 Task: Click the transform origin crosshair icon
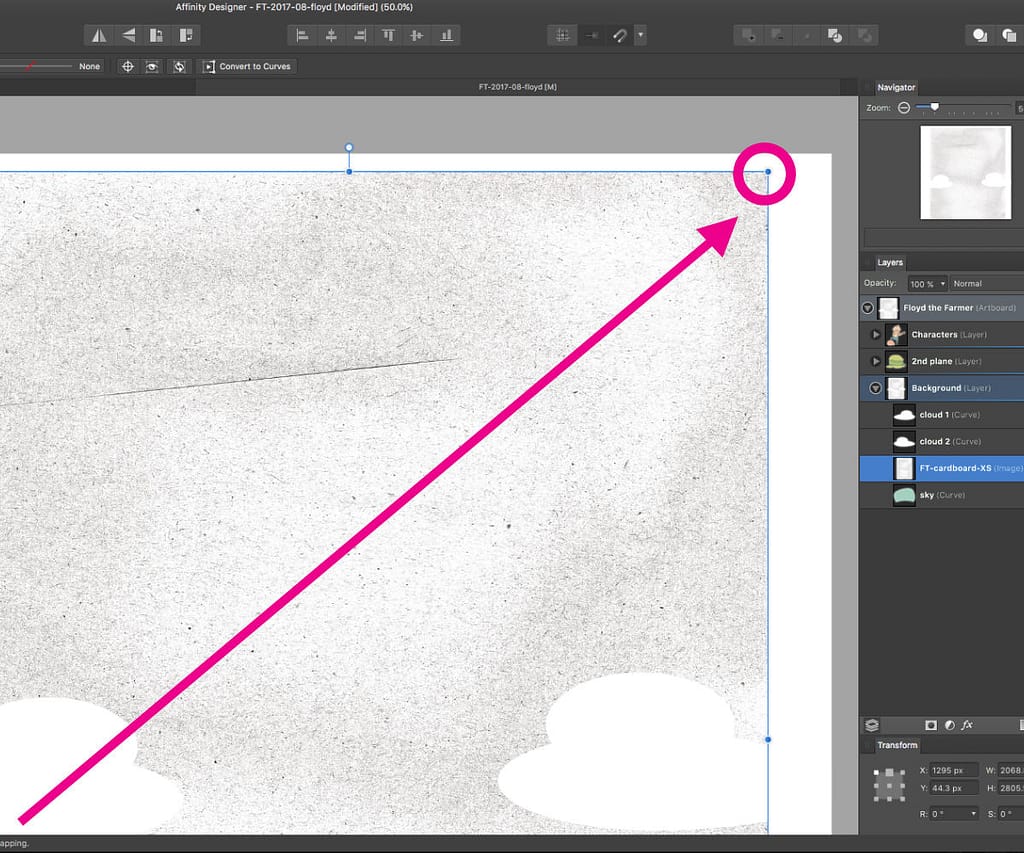[128, 66]
